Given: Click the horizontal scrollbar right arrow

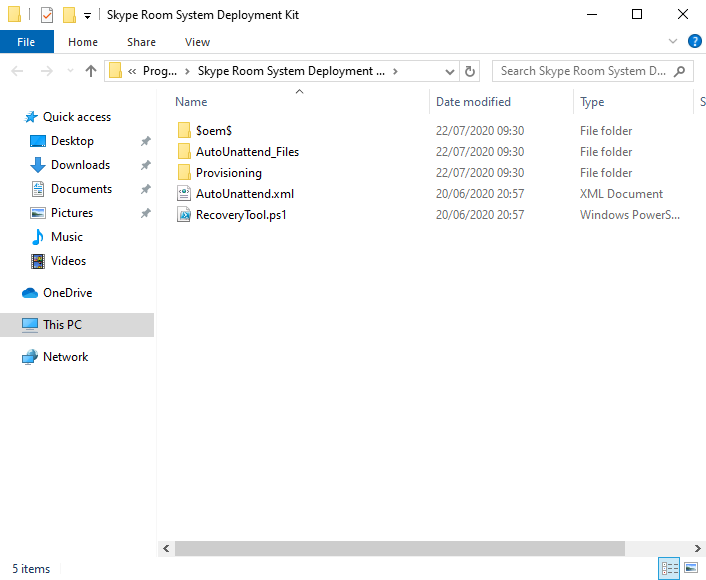Looking at the screenshot, I should [697, 548].
